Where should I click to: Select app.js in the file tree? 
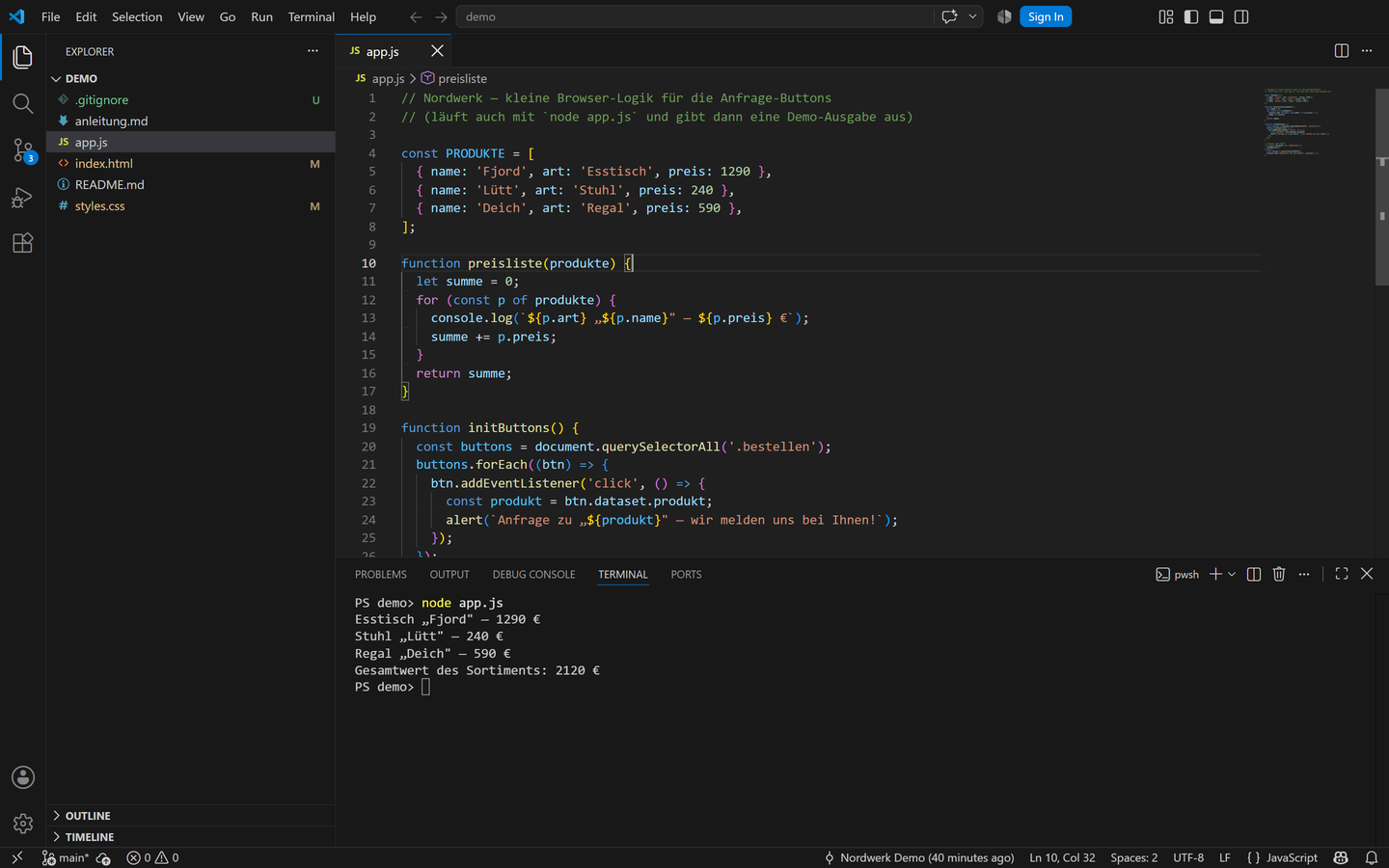coord(191,142)
